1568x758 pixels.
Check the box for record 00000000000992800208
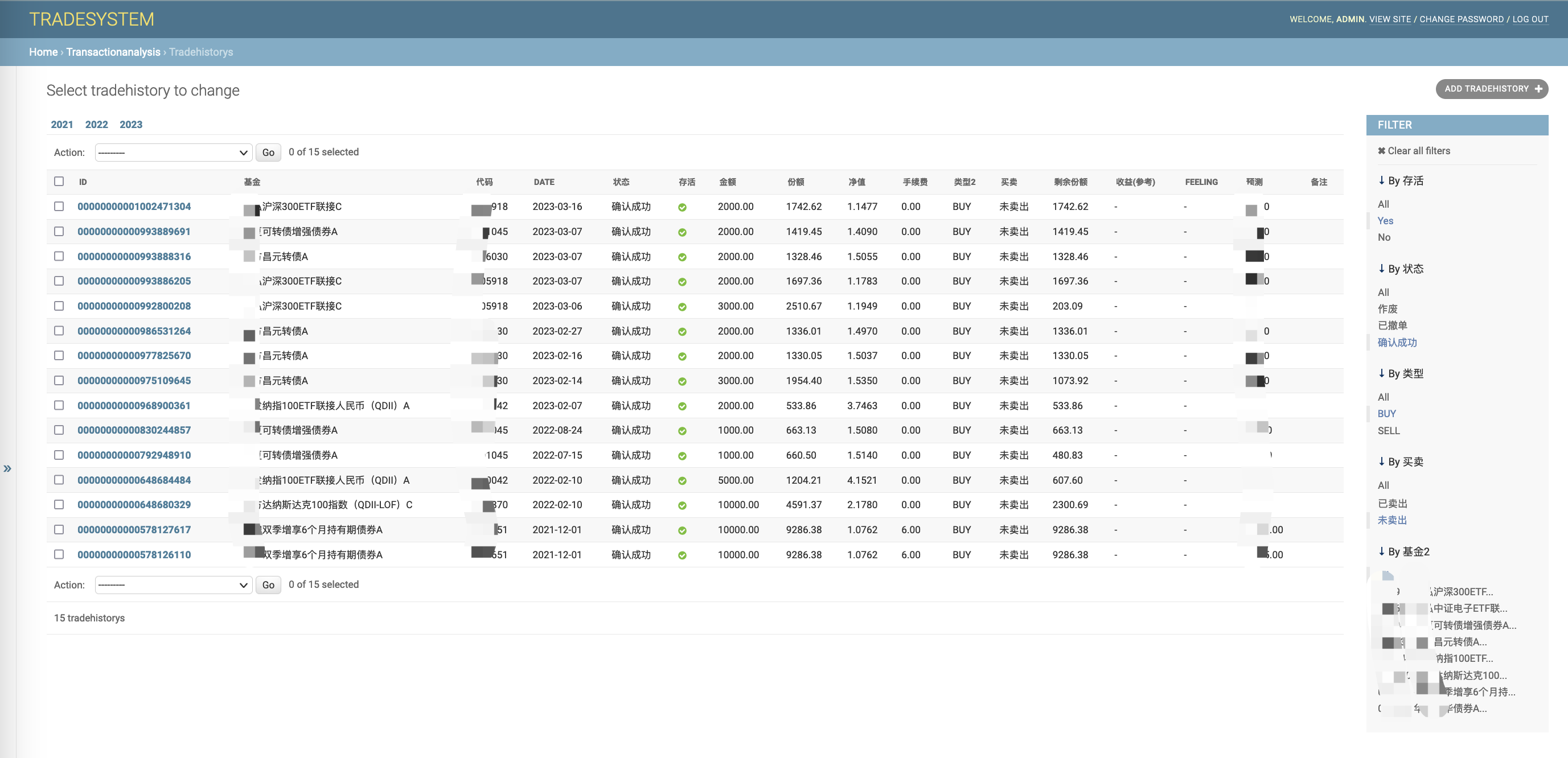tap(59, 306)
